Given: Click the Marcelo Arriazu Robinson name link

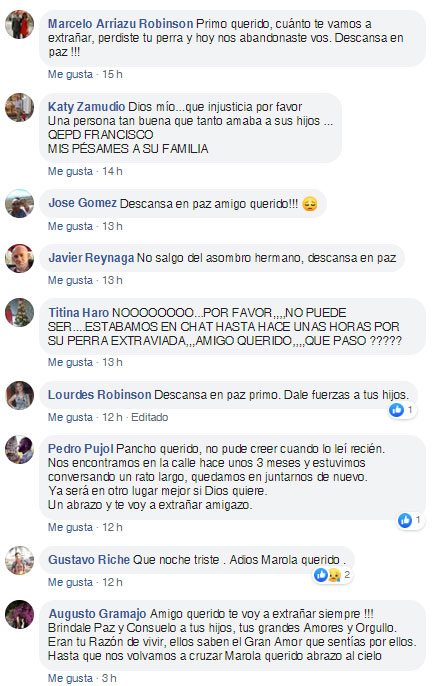Looking at the screenshot, I should pyautogui.click(x=120, y=24).
